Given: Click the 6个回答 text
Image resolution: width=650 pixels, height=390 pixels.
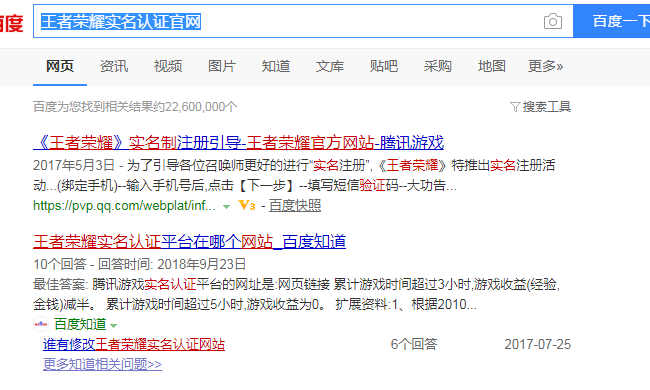Looking at the screenshot, I should (x=414, y=344).
